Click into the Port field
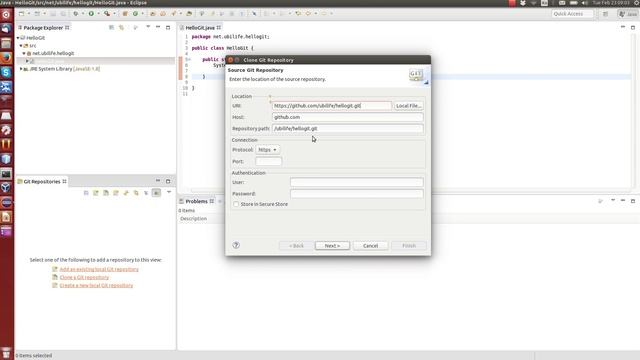This screenshot has width=640, height=360. [x=269, y=161]
